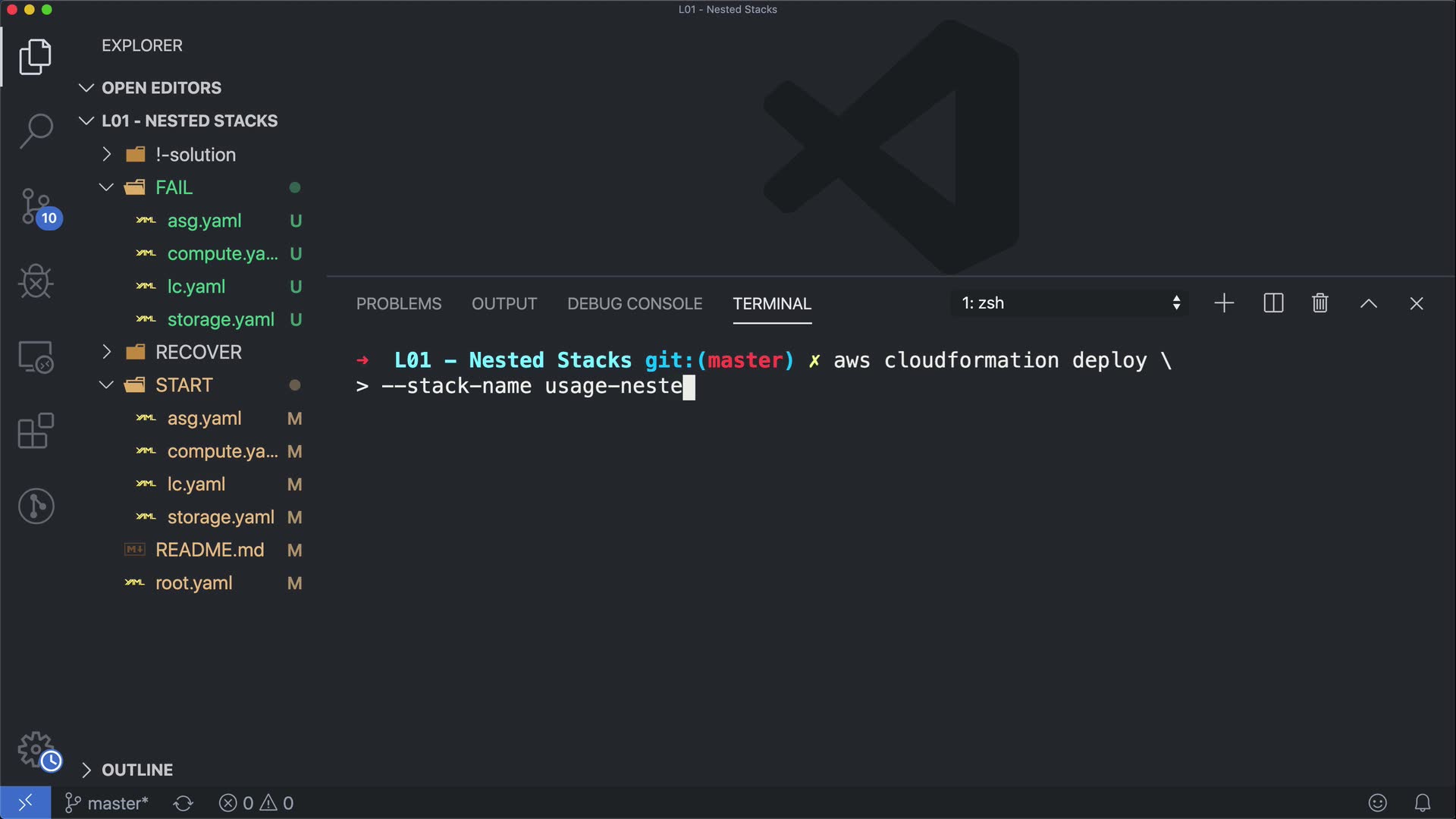Open the zsh terminal selector dropdown
Screen dimensions: 1456x819
(1071, 303)
